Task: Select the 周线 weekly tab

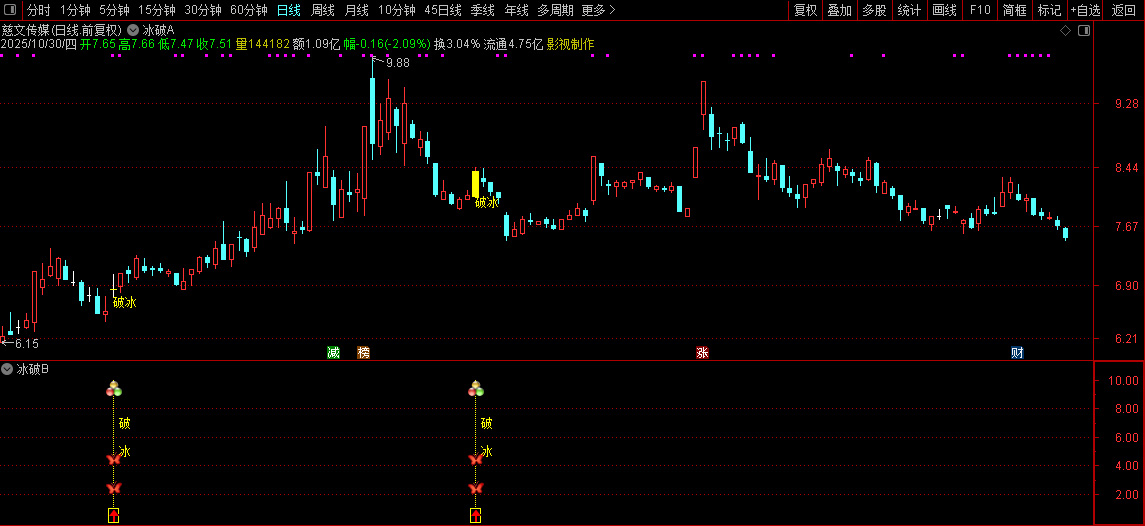Action: [323, 10]
